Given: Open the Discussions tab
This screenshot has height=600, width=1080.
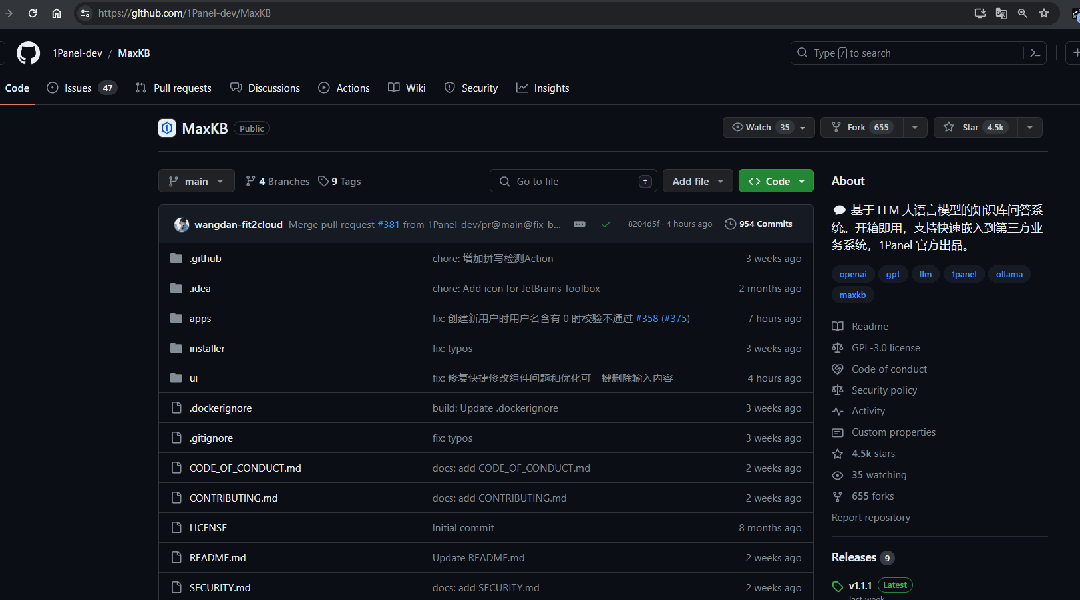Looking at the screenshot, I should tap(265, 88).
